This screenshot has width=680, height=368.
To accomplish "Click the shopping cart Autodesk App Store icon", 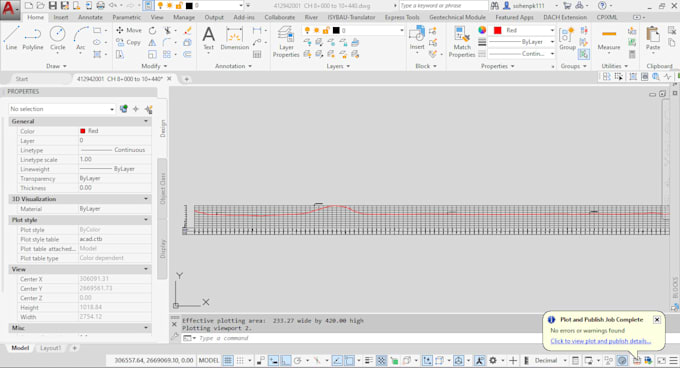I will tap(567, 6).
